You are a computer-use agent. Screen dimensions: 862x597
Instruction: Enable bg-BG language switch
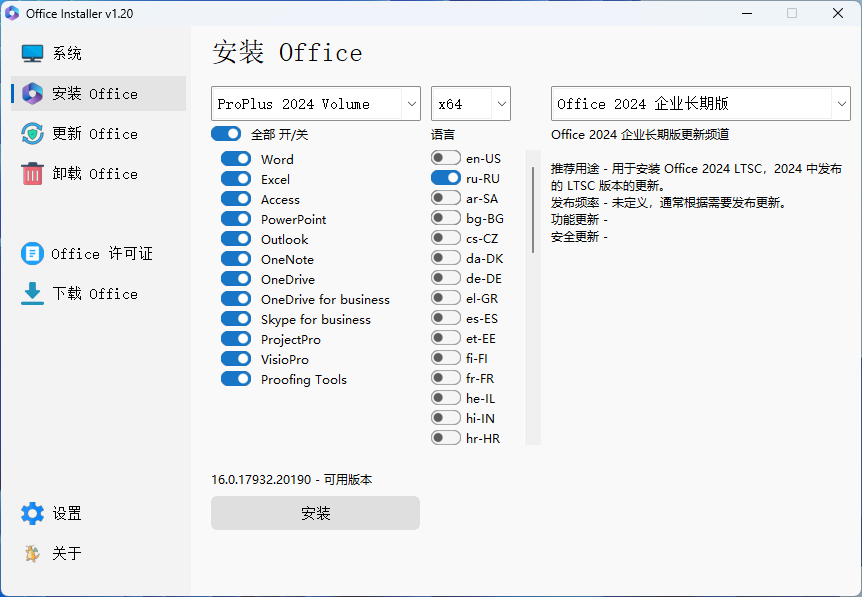[446, 218]
